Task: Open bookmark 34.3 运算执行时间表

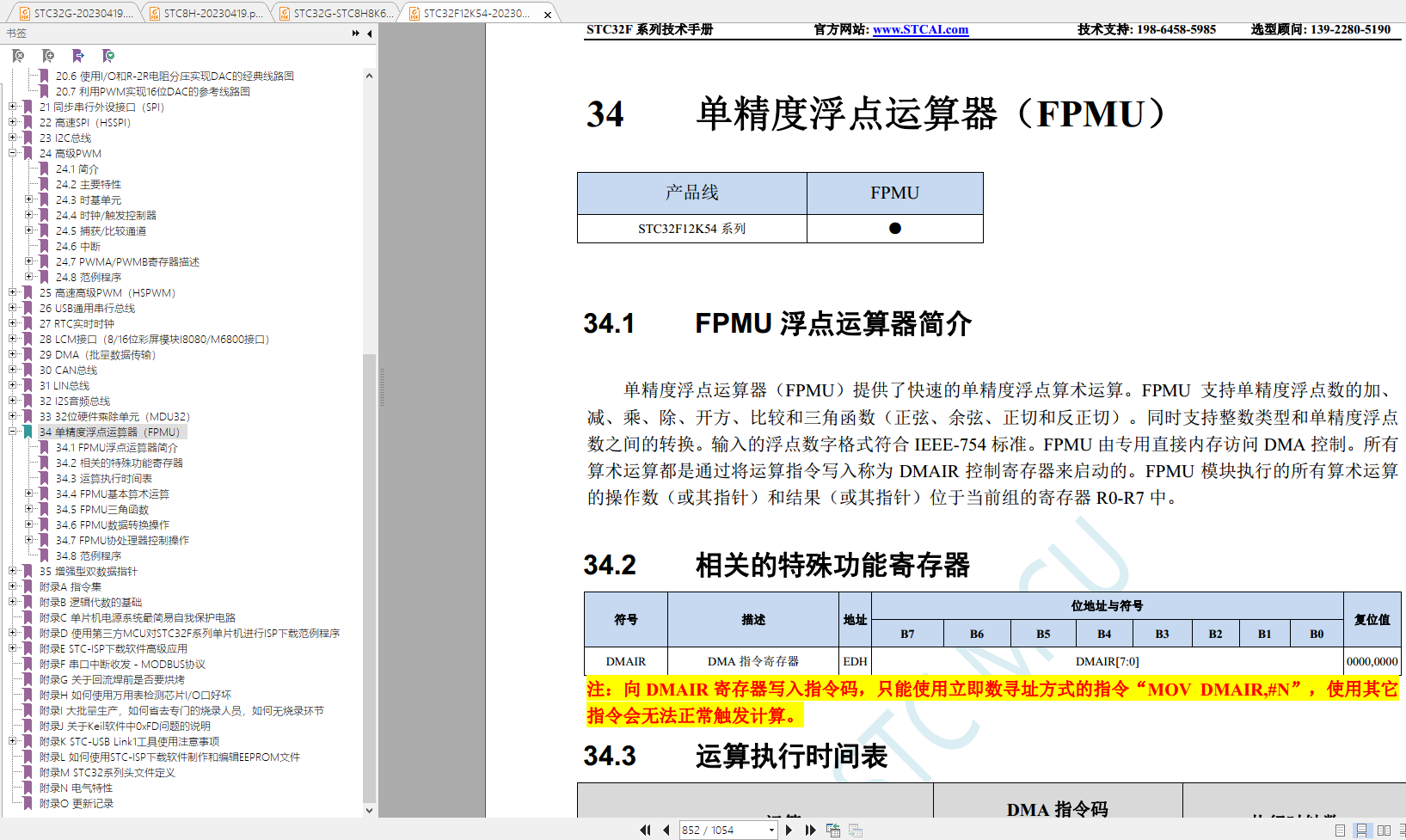Action: click(103, 478)
